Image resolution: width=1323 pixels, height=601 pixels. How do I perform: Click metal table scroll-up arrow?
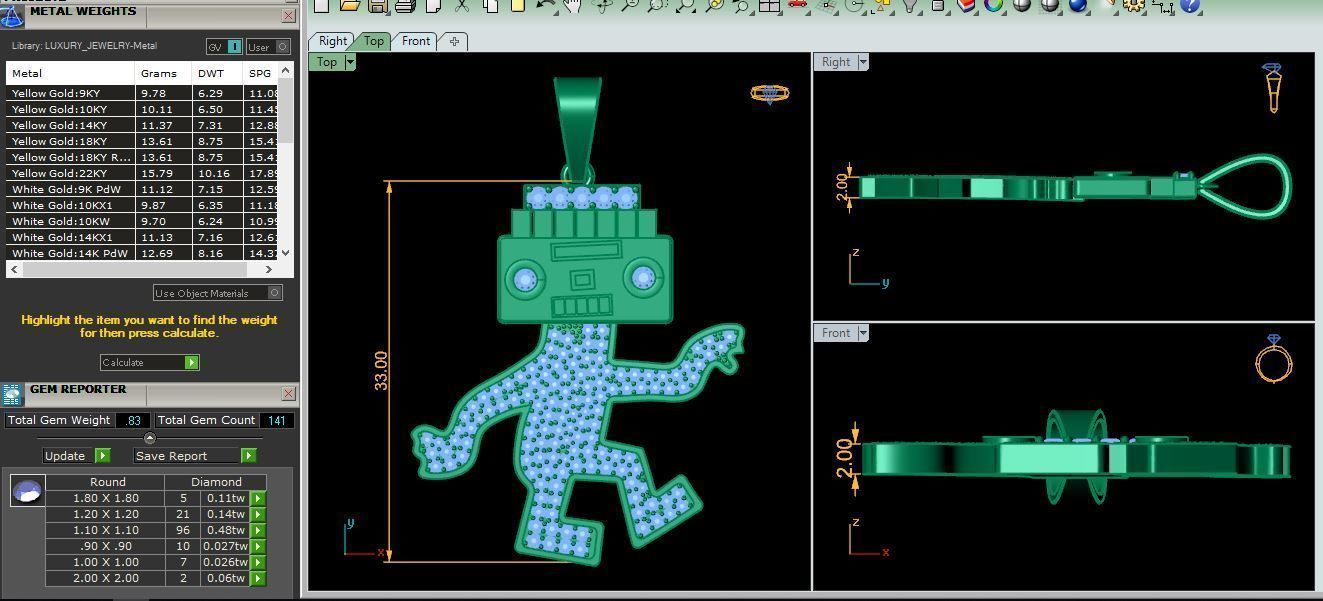[x=285, y=70]
